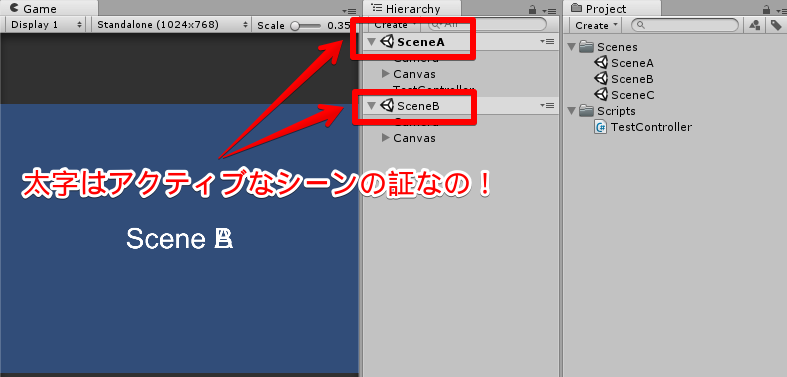The height and width of the screenshot is (377, 787).
Task: Expand the Canvas object under SceneA
Action: [x=385, y=74]
